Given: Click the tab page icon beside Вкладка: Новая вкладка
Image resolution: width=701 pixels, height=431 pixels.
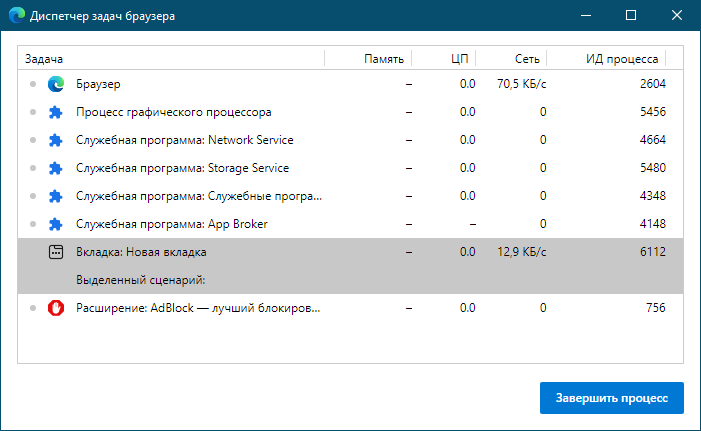Looking at the screenshot, I should (56, 252).
